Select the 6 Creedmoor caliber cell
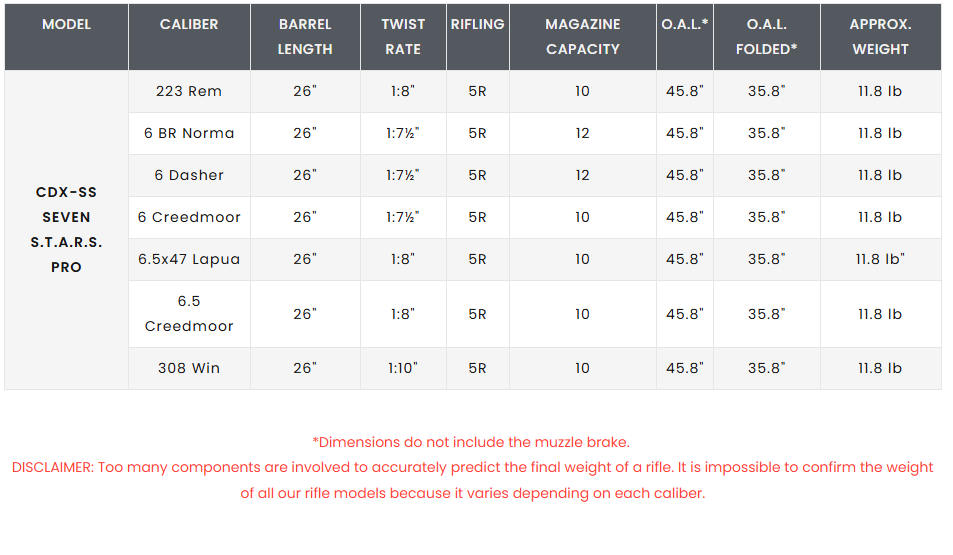953x555 pixels. click(189, 217)
